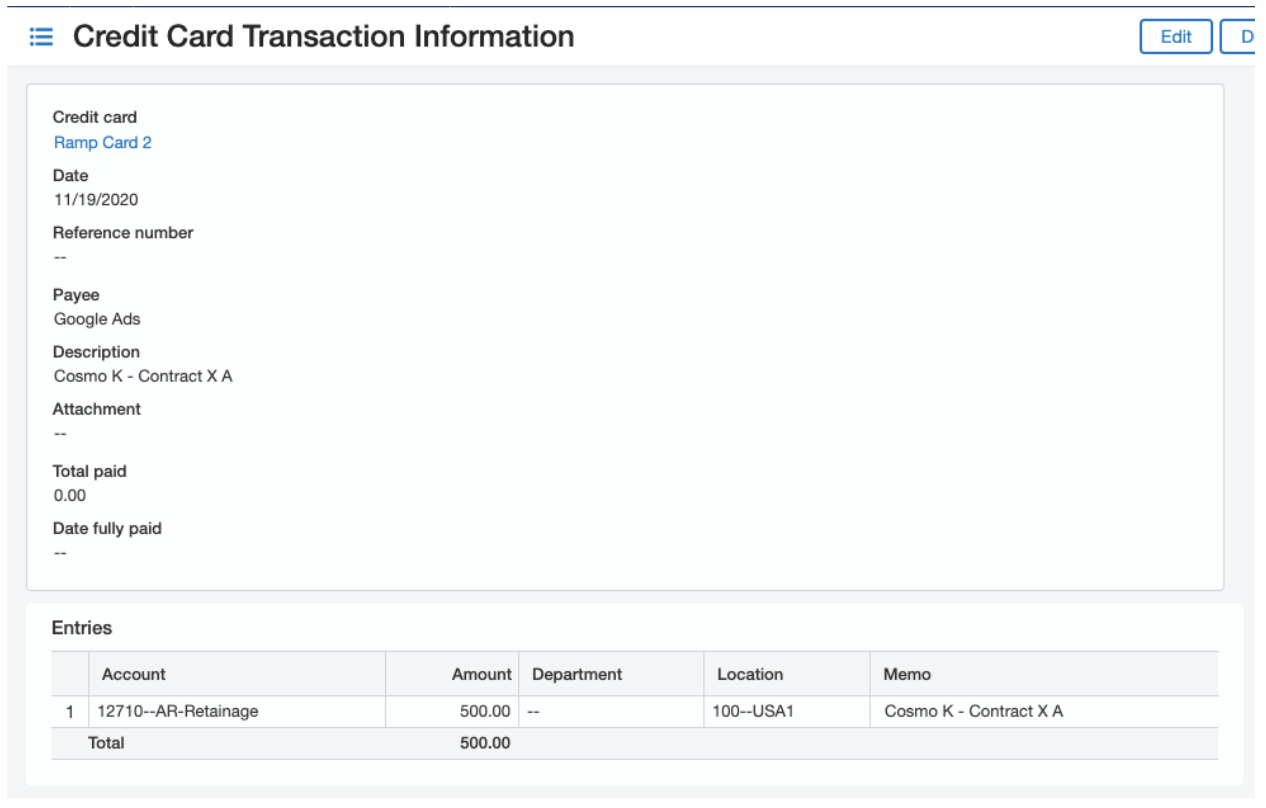
Task: Click the Credit card field label
Action: (x=95, y=118)
